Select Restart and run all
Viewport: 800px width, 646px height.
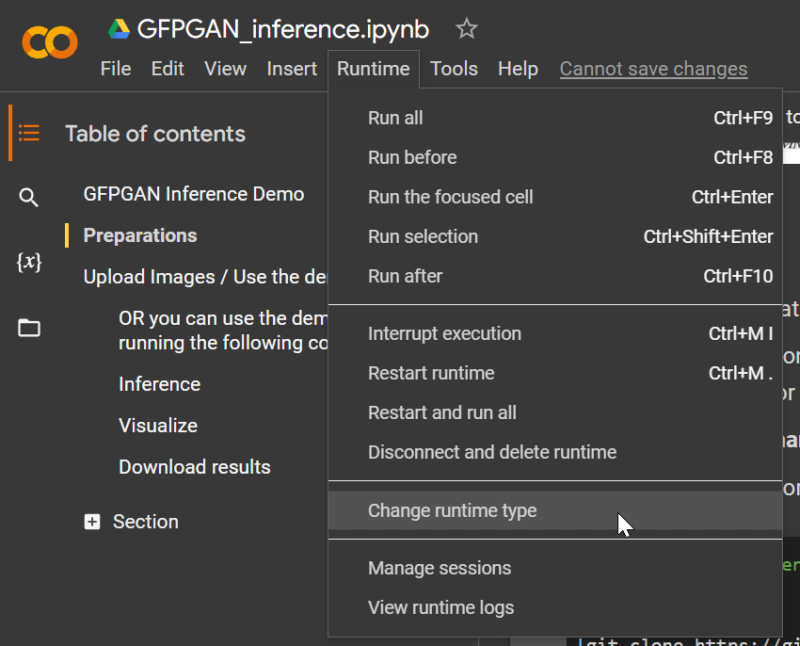pos(555,413)
